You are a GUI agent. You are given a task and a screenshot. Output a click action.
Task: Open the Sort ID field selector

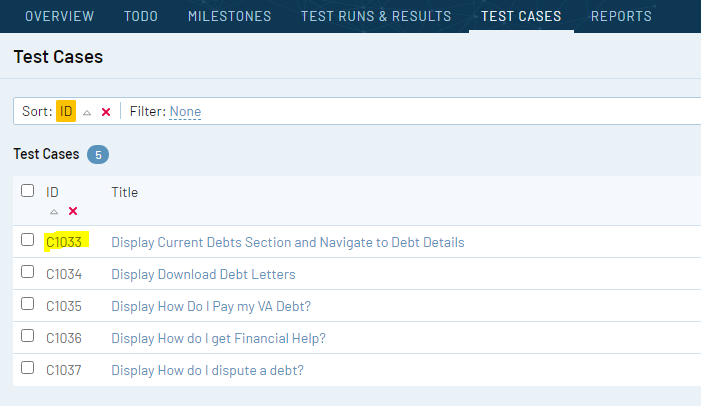pyautogui.click(x=66, y=111)
